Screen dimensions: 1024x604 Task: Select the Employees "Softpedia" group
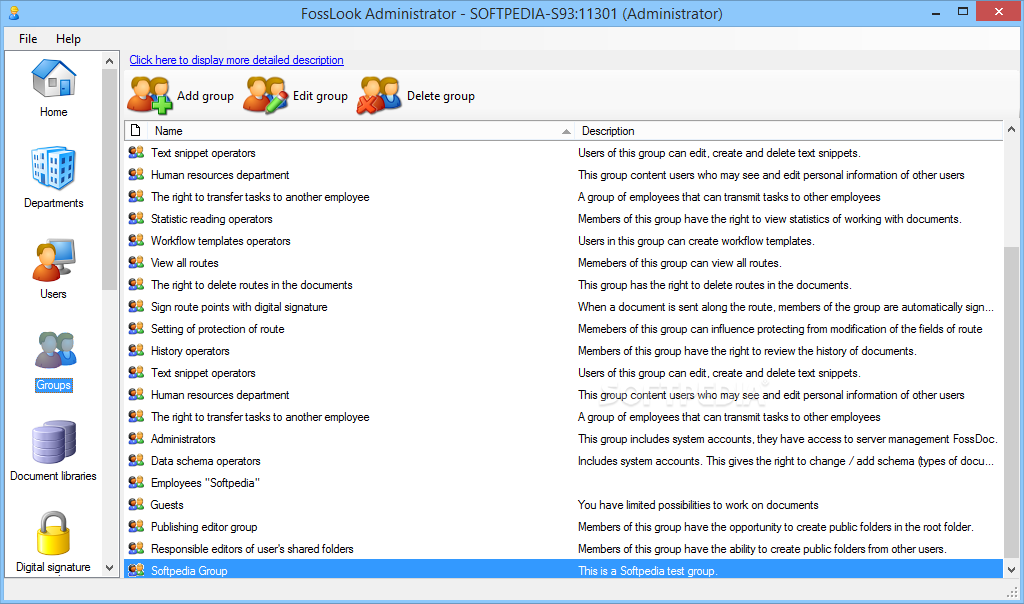tap(564, 483)
